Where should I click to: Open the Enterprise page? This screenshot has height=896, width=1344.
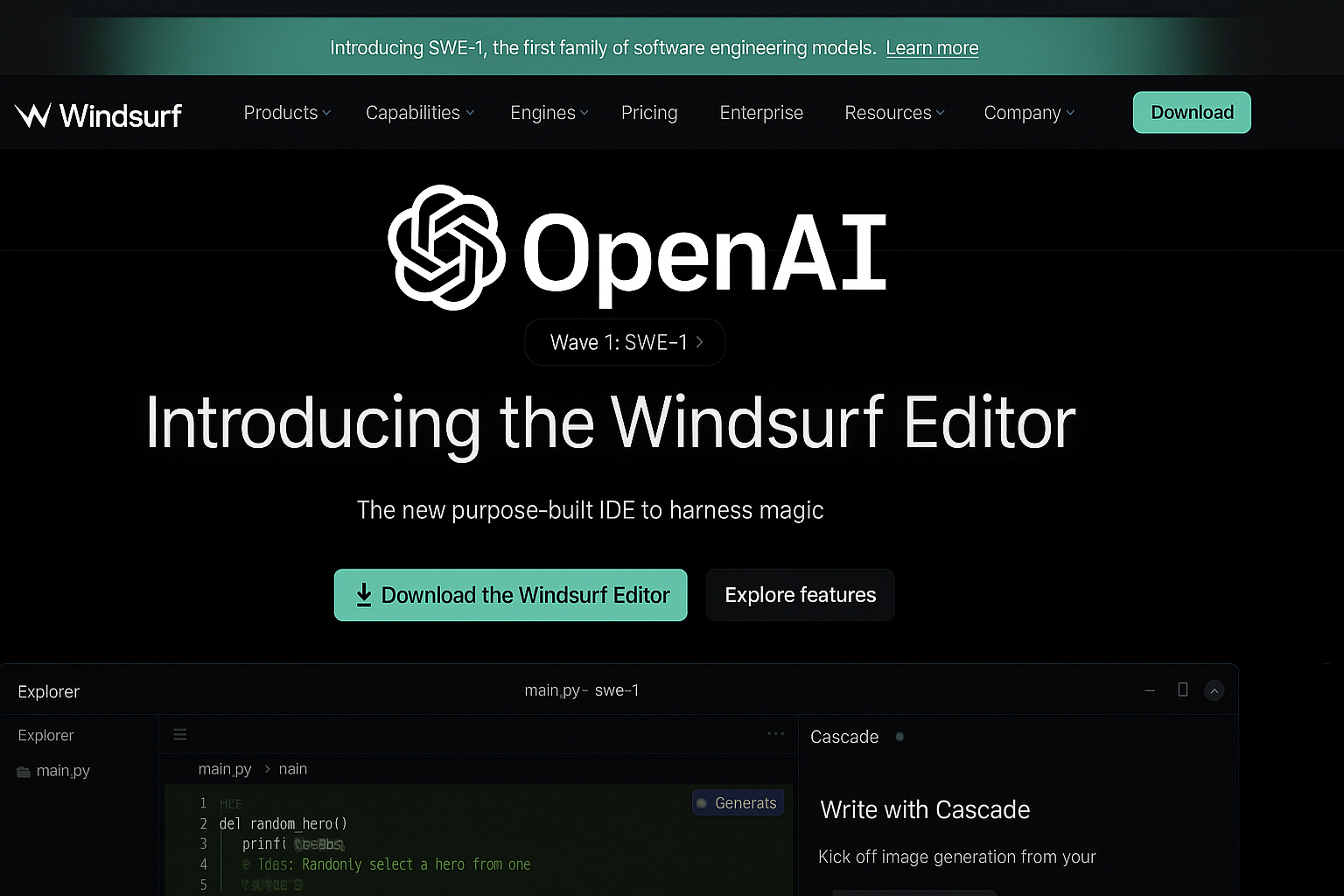pos(761,113)
